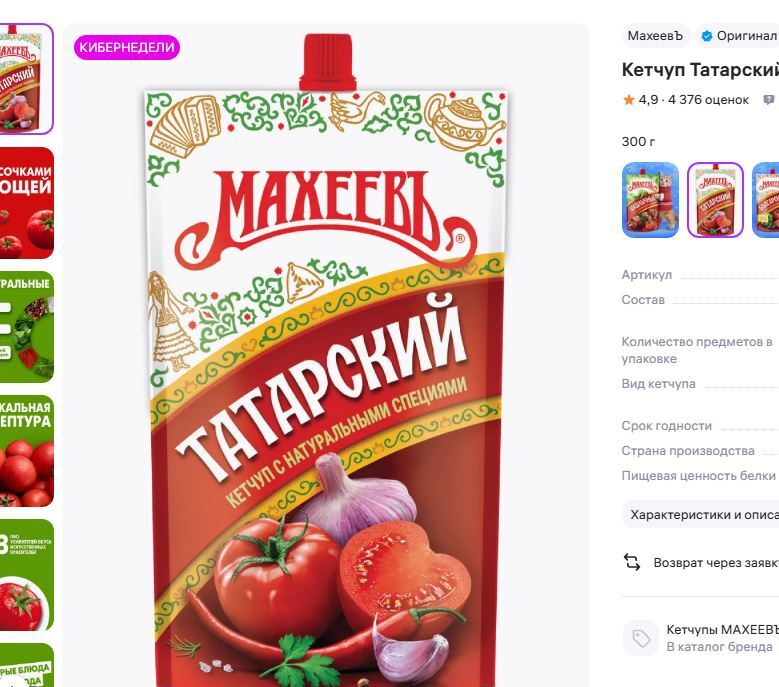Screen dimensions: 779x687
Task: Click the return arrows icon
Action: (x=631, y=562)
